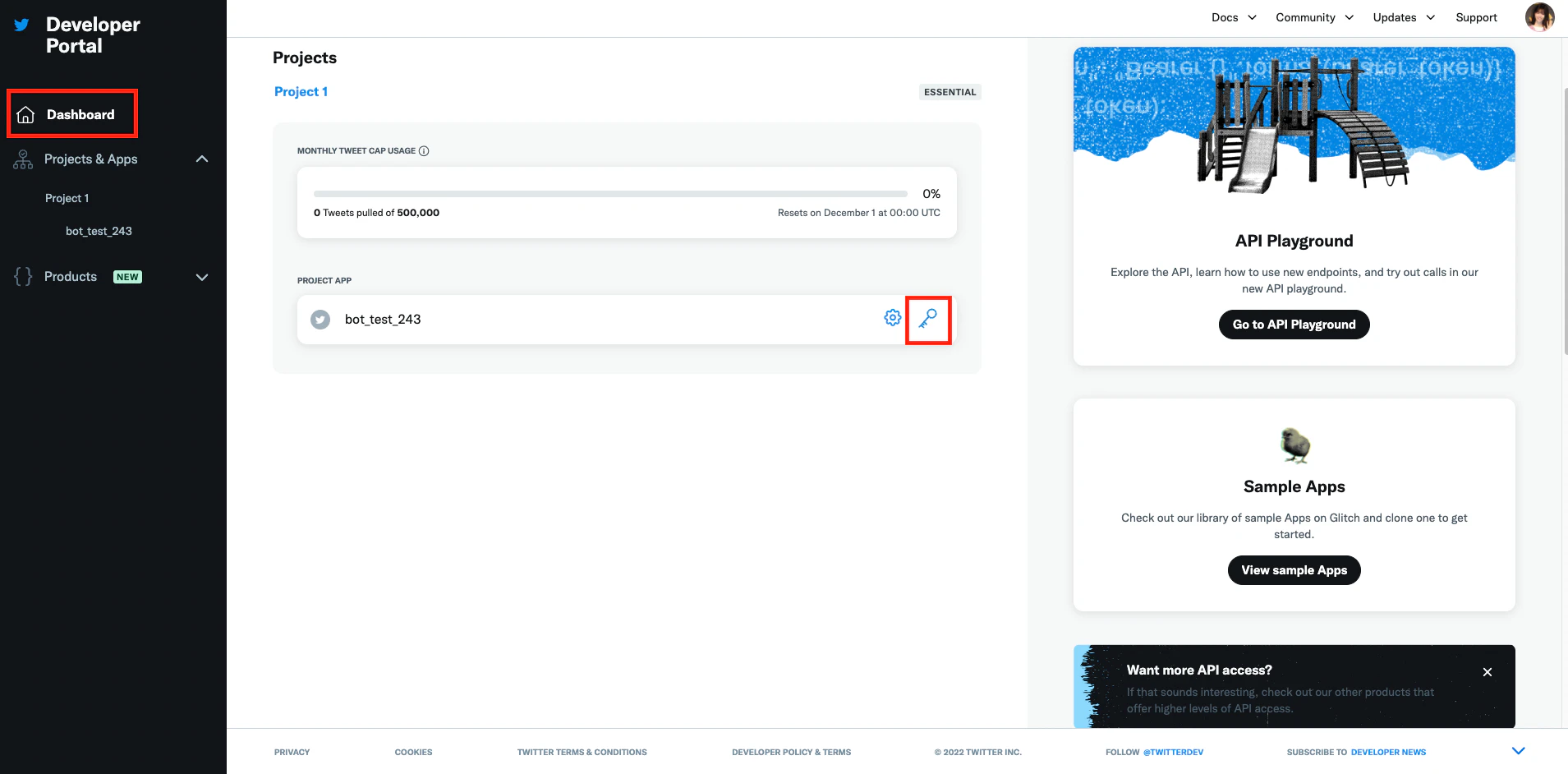Subscribe to Developer News link

(x=1388, y=753)
